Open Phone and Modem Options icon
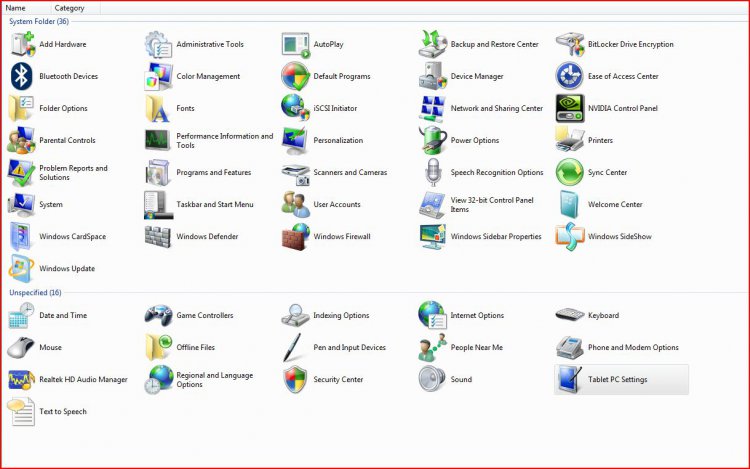This screenshot has height=469, width=750. 570,347
